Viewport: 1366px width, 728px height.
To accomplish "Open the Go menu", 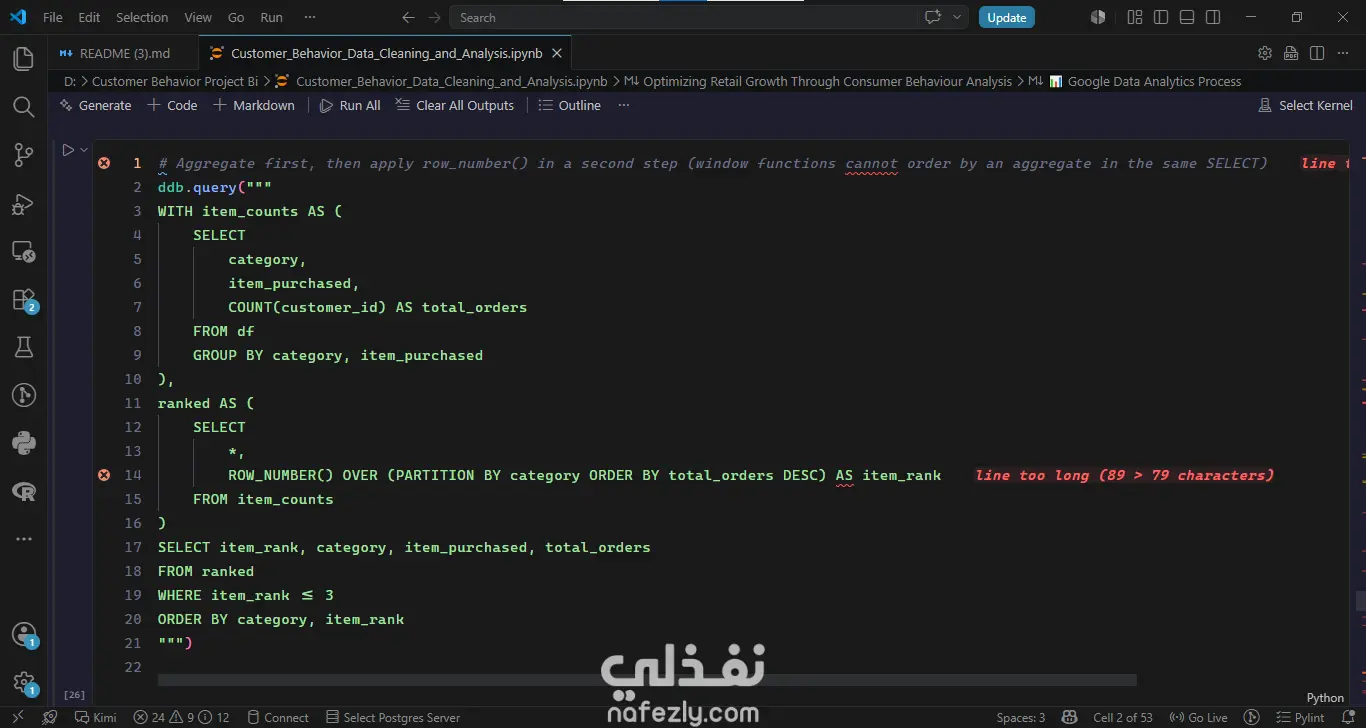I will tap(236, 17).
